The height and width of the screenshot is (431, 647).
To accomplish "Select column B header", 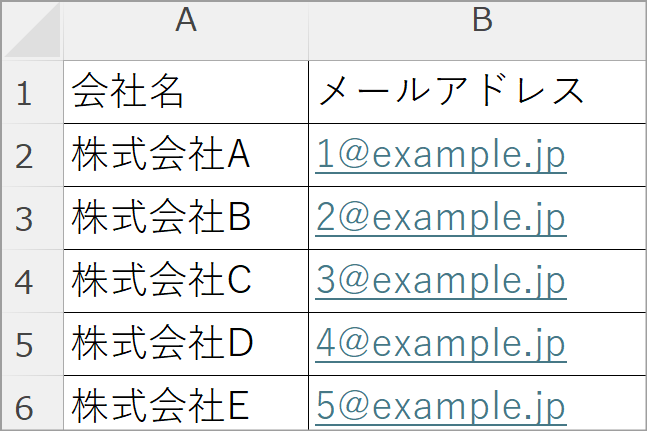I will (478, 31).
